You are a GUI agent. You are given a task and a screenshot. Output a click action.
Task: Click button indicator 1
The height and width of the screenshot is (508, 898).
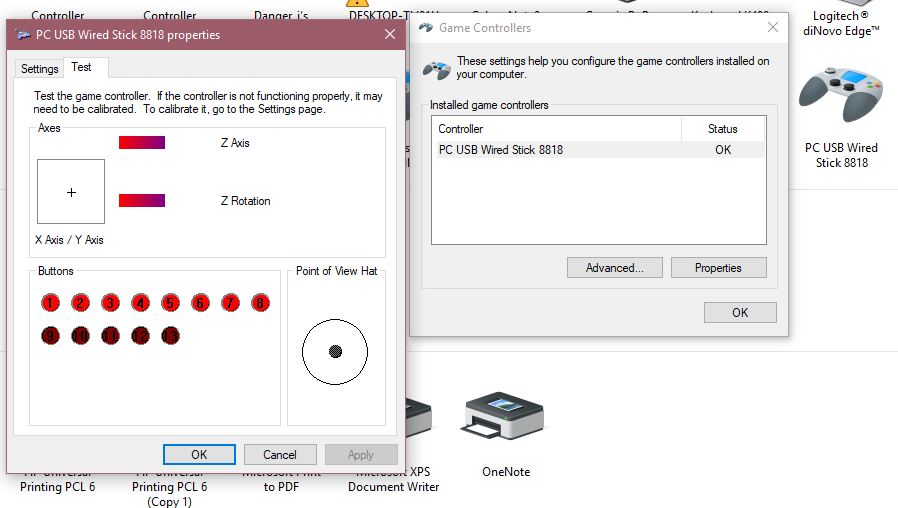point(50,302)
